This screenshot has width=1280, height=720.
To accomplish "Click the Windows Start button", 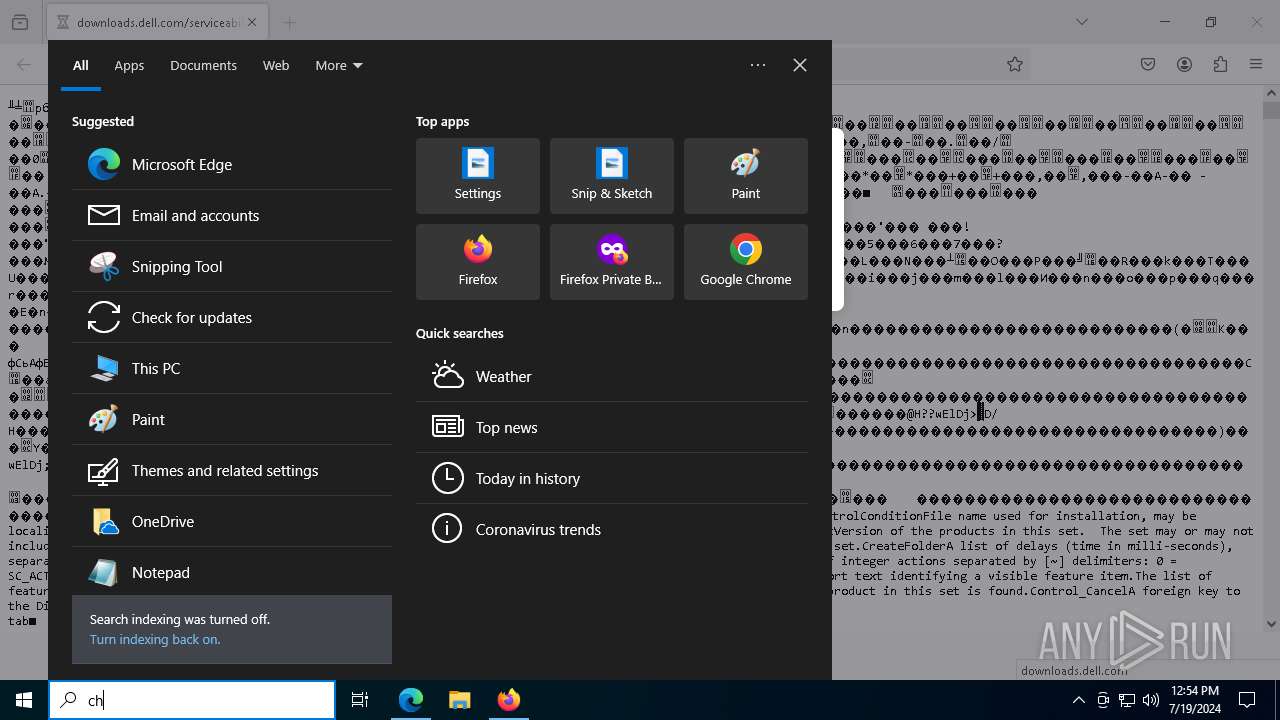I will pyautogui.click(x=24, y=700).
